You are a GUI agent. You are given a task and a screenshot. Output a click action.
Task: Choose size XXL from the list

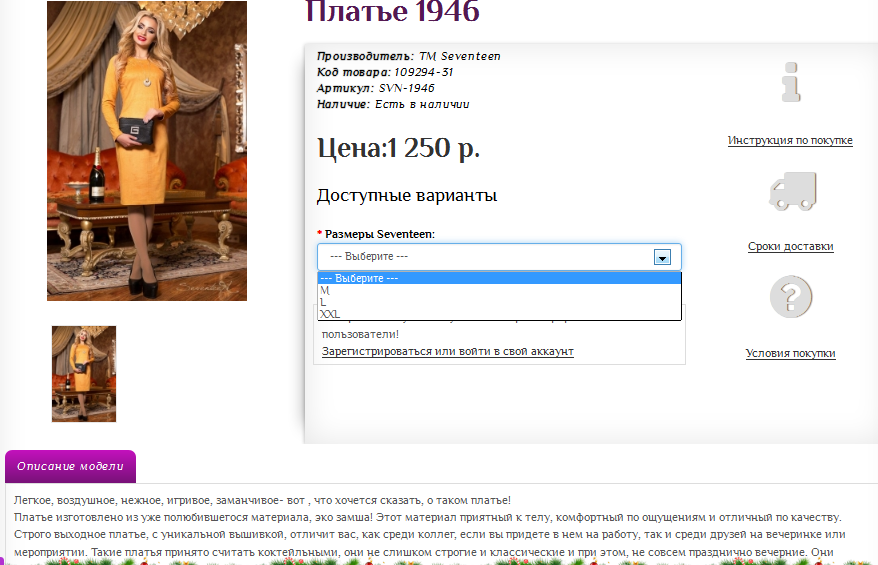pyautogui.click(x=499, y=314)
